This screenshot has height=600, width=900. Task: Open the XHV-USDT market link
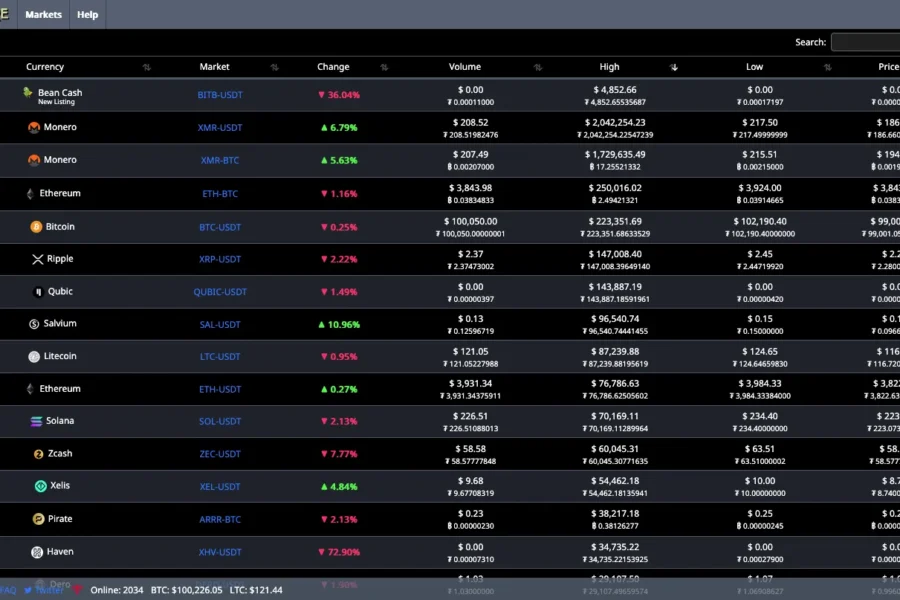[x=220, y=552]
